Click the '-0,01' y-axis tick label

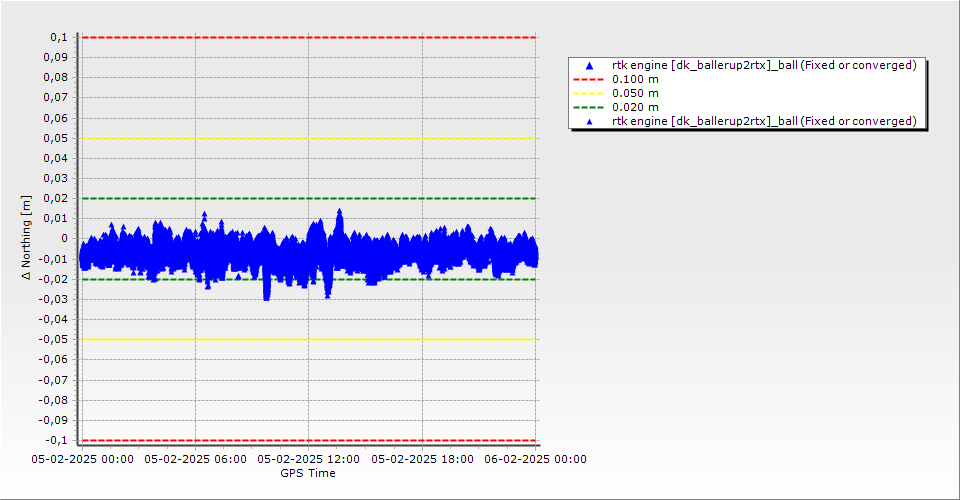point(53,259)
